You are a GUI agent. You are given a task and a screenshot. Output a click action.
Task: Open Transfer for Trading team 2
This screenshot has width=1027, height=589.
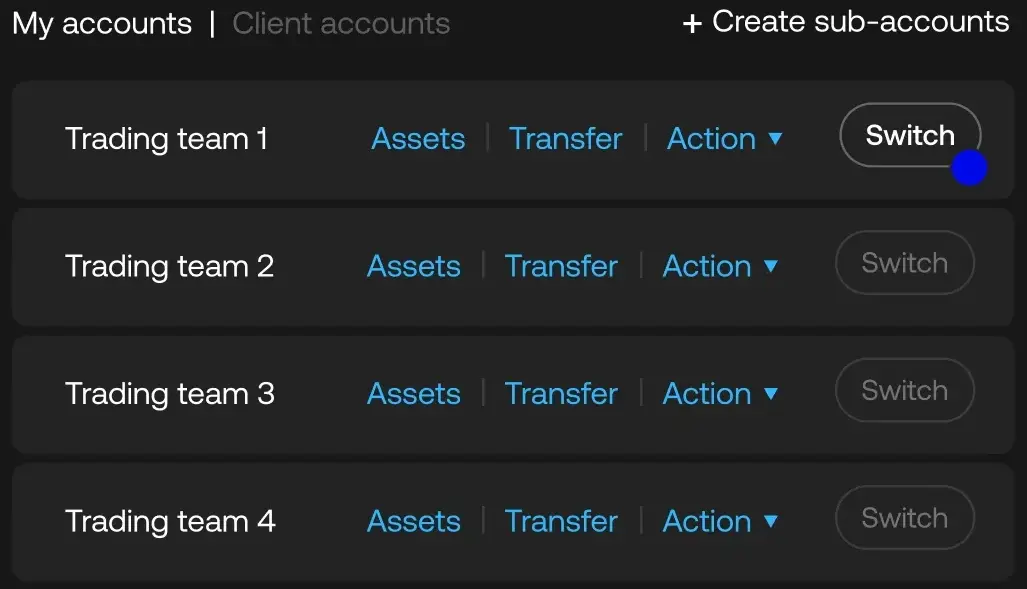point(561,266)
